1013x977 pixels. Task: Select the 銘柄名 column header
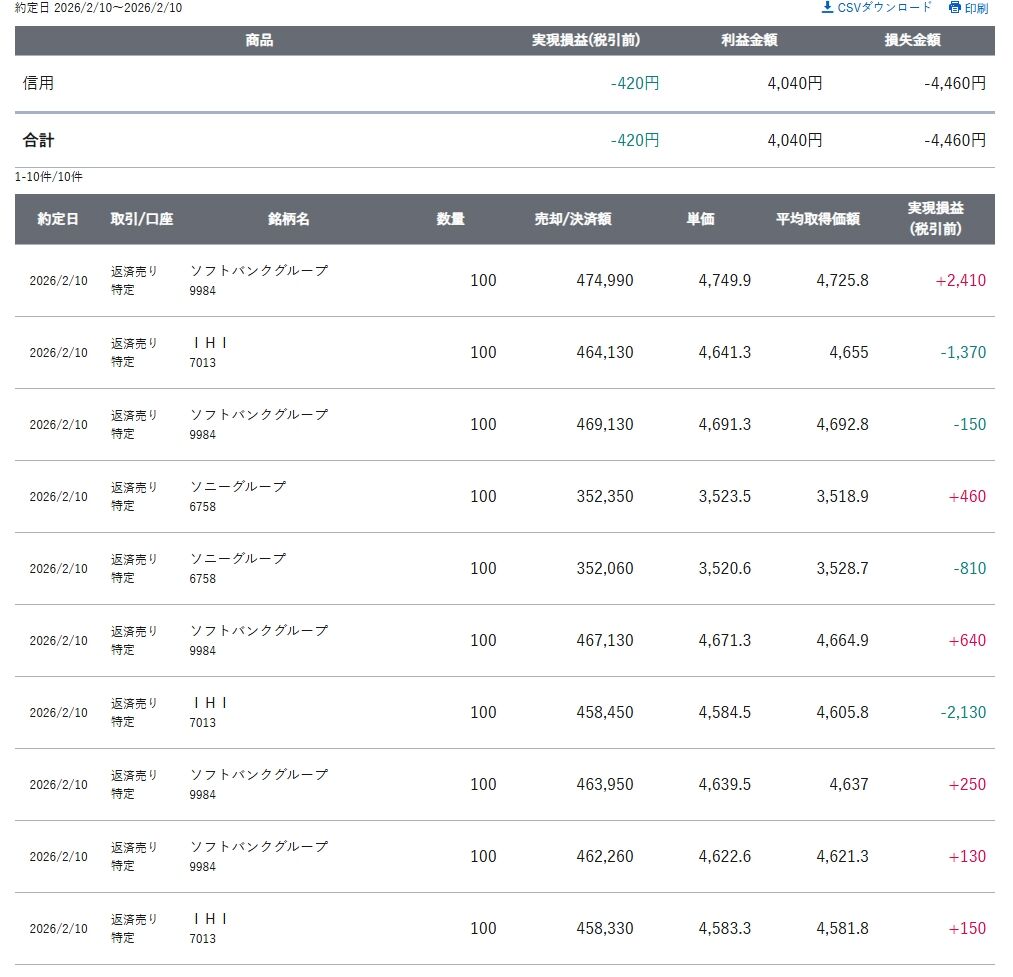[x=289, y=219]
